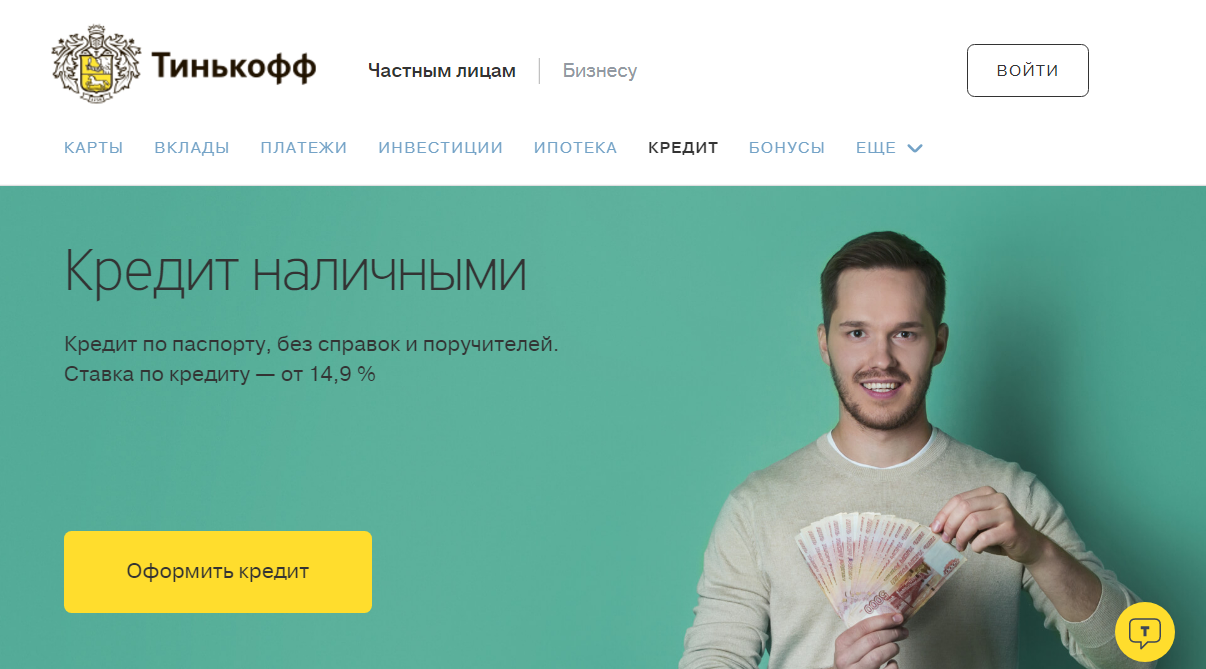This screenshot has width=1206, height=669.
Task: Click the Тинькофф wordmark text
Action: click(x=234, y=67)
